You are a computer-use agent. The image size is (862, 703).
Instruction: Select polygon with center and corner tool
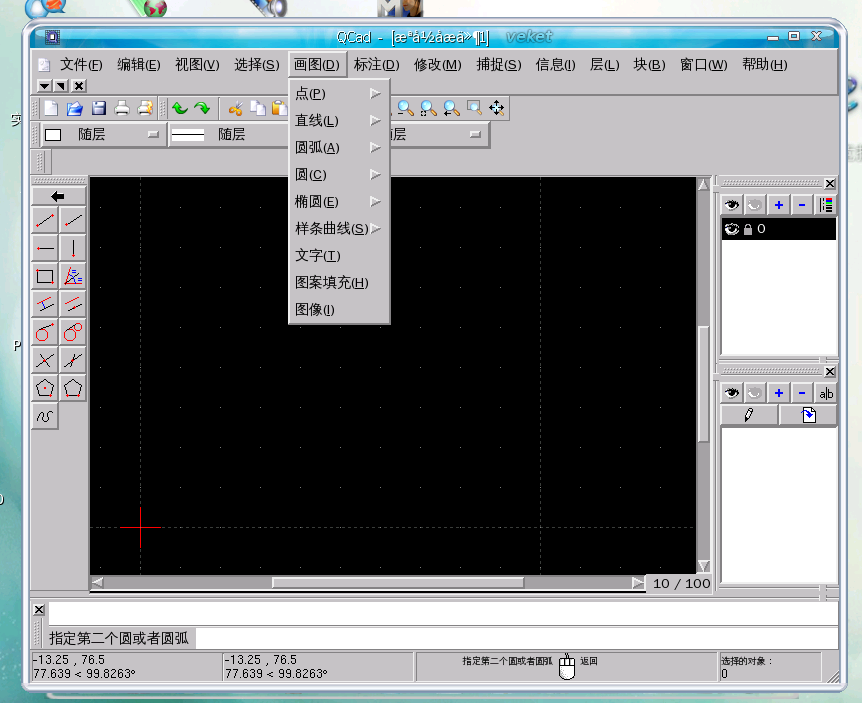coord(45,389)
